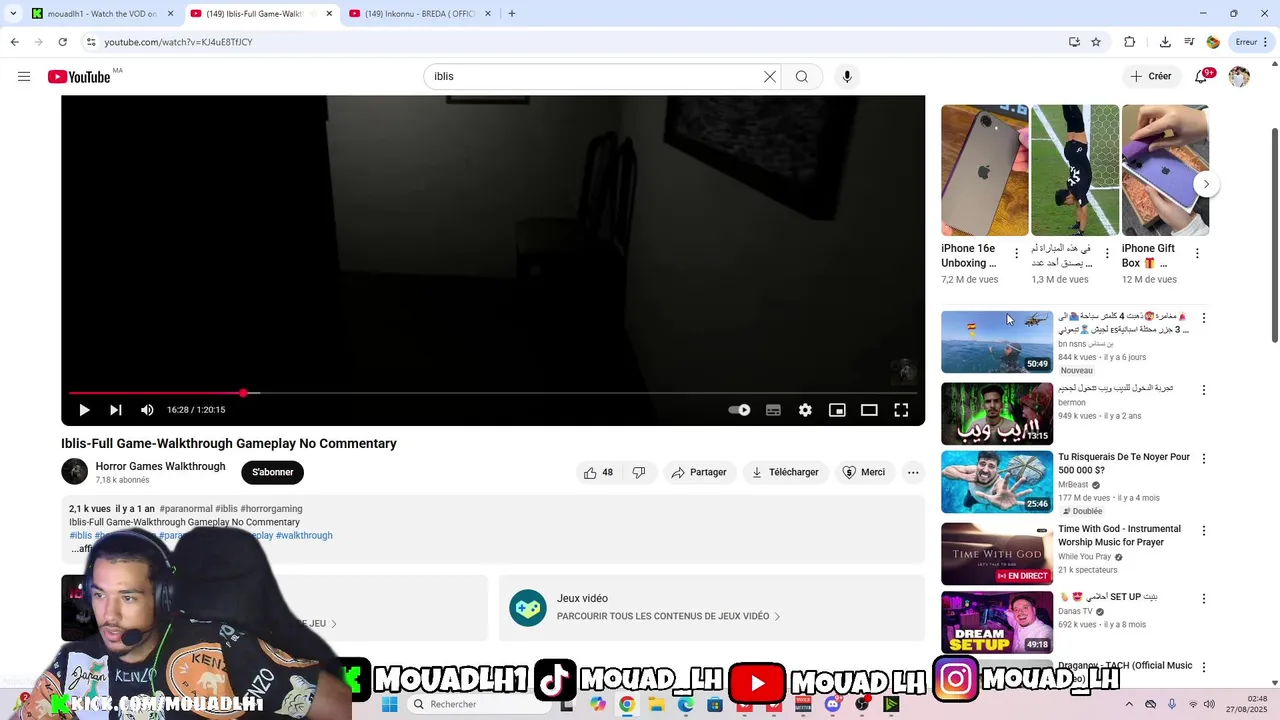The height and width of the screenshot is (720, 1280).
Task: Switch to the Inkonnu - BREDA tab
Action: (418, 14)
